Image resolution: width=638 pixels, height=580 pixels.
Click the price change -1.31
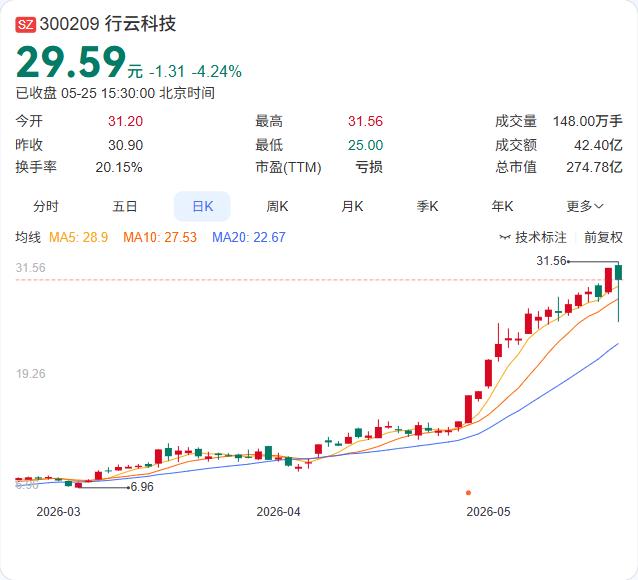click(167, 72)
